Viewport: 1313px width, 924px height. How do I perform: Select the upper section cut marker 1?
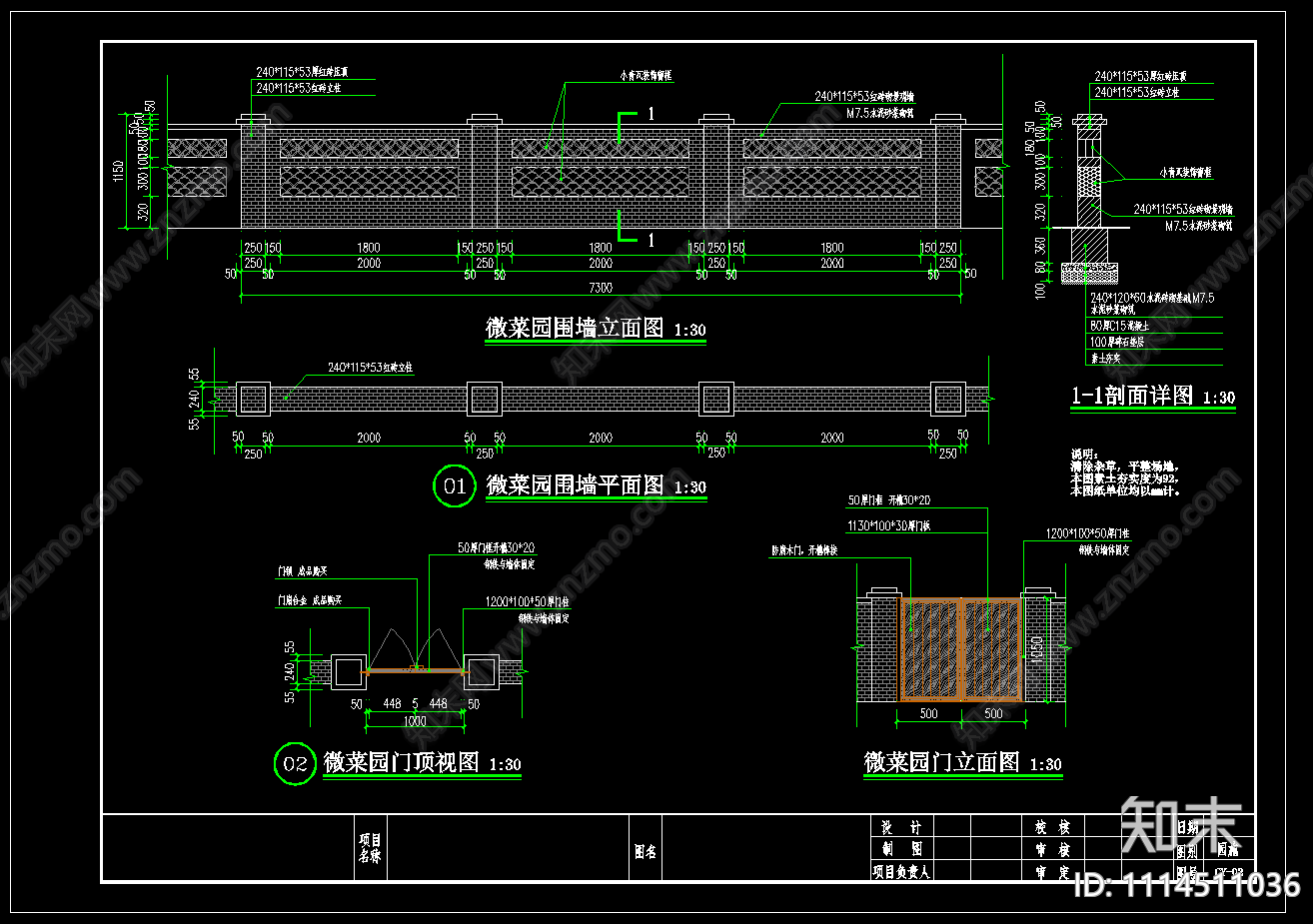point(651,114)
